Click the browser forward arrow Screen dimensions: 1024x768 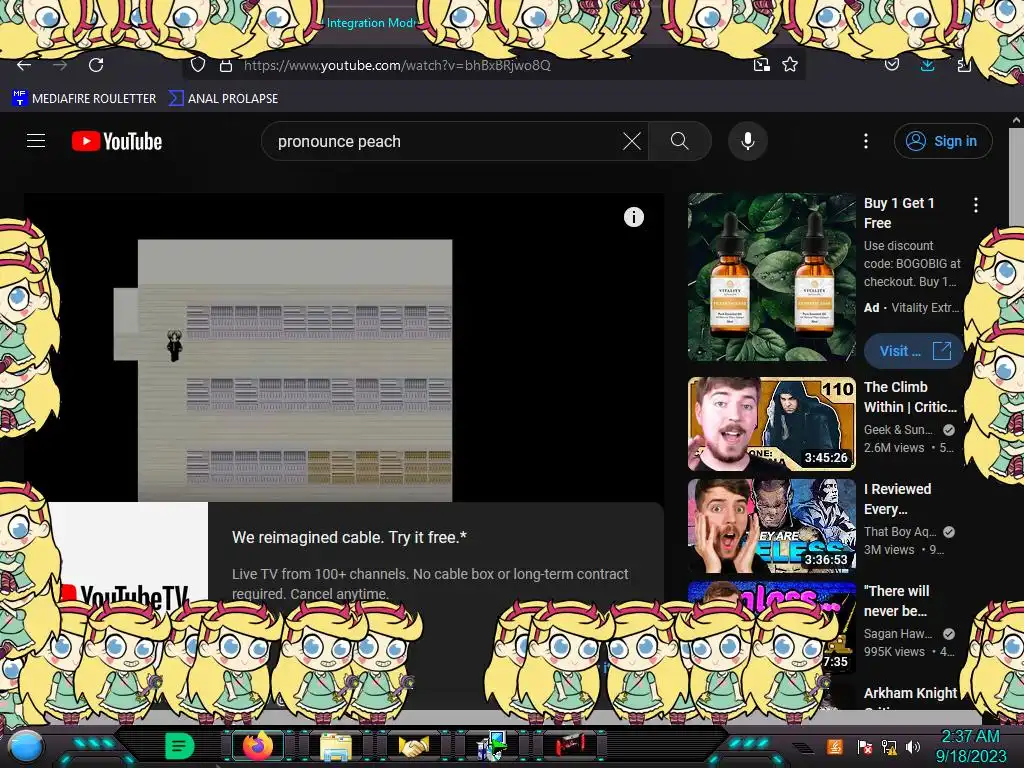pyautogui.click(x=60, y=65)
